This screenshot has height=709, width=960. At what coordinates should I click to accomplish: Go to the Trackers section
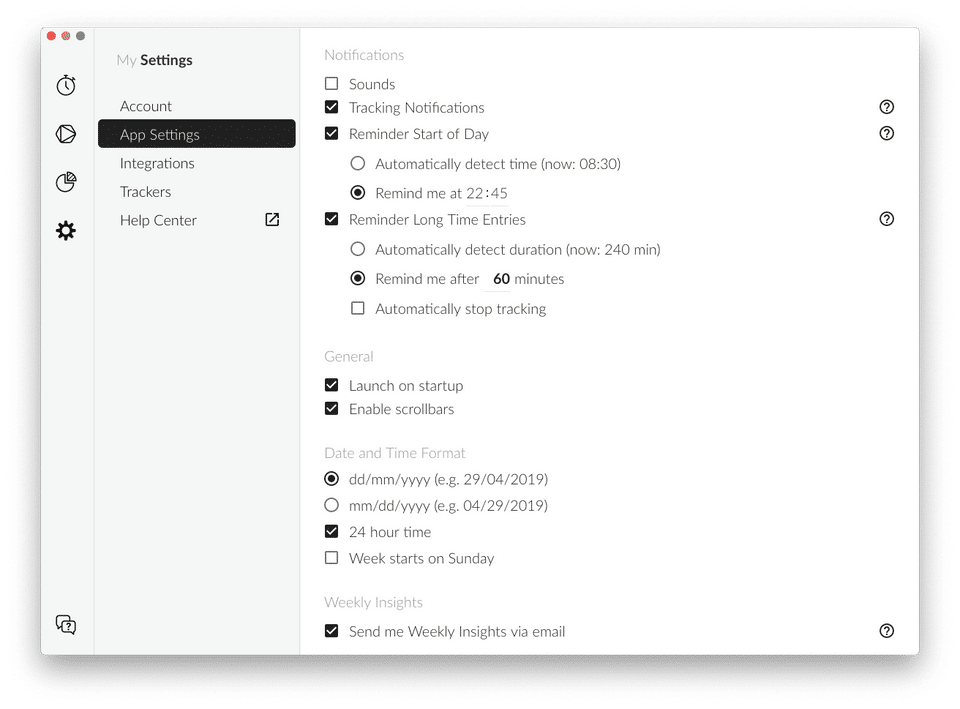click(x=146, y=192)
